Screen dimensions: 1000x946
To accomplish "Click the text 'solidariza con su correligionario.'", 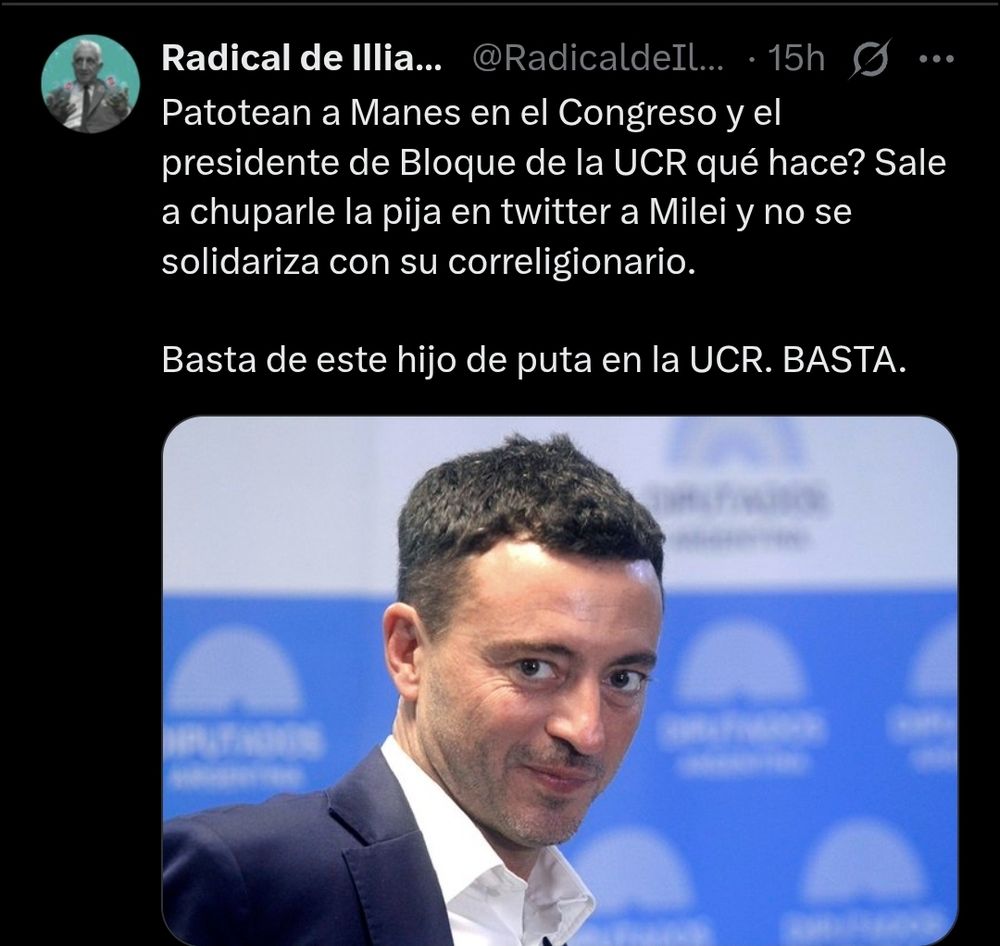I will pyautogui.click(x=428, y=261).
